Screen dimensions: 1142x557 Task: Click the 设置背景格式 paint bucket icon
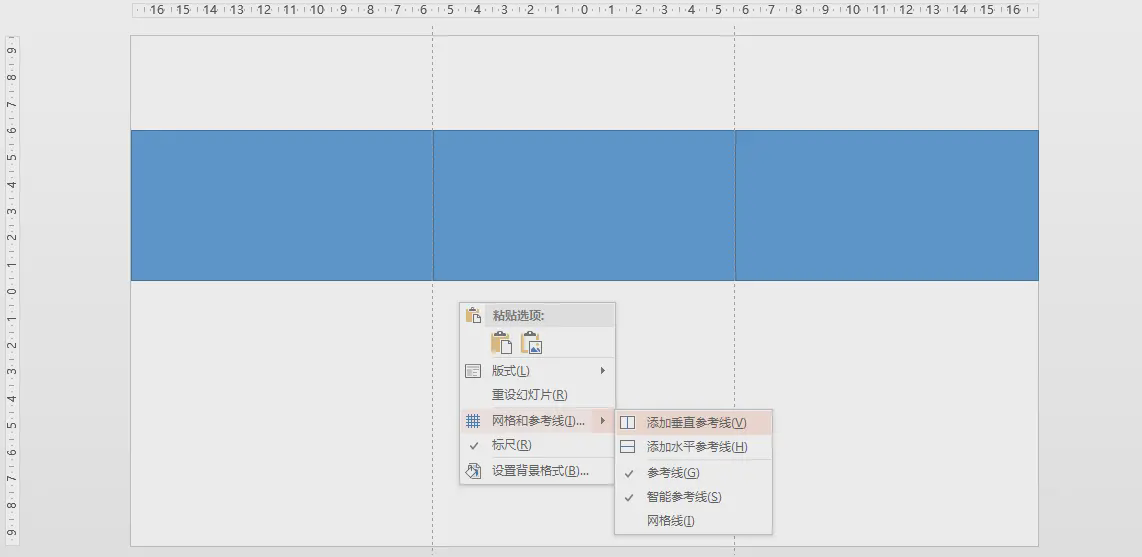coord(473,471)
